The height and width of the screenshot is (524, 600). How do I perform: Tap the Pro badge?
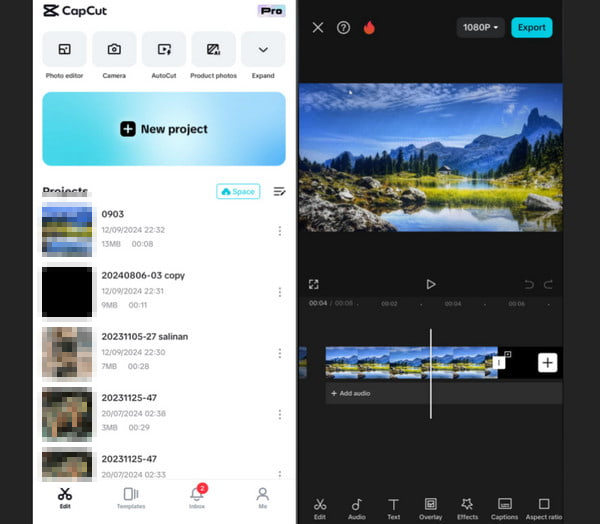[x=271, y=11]
